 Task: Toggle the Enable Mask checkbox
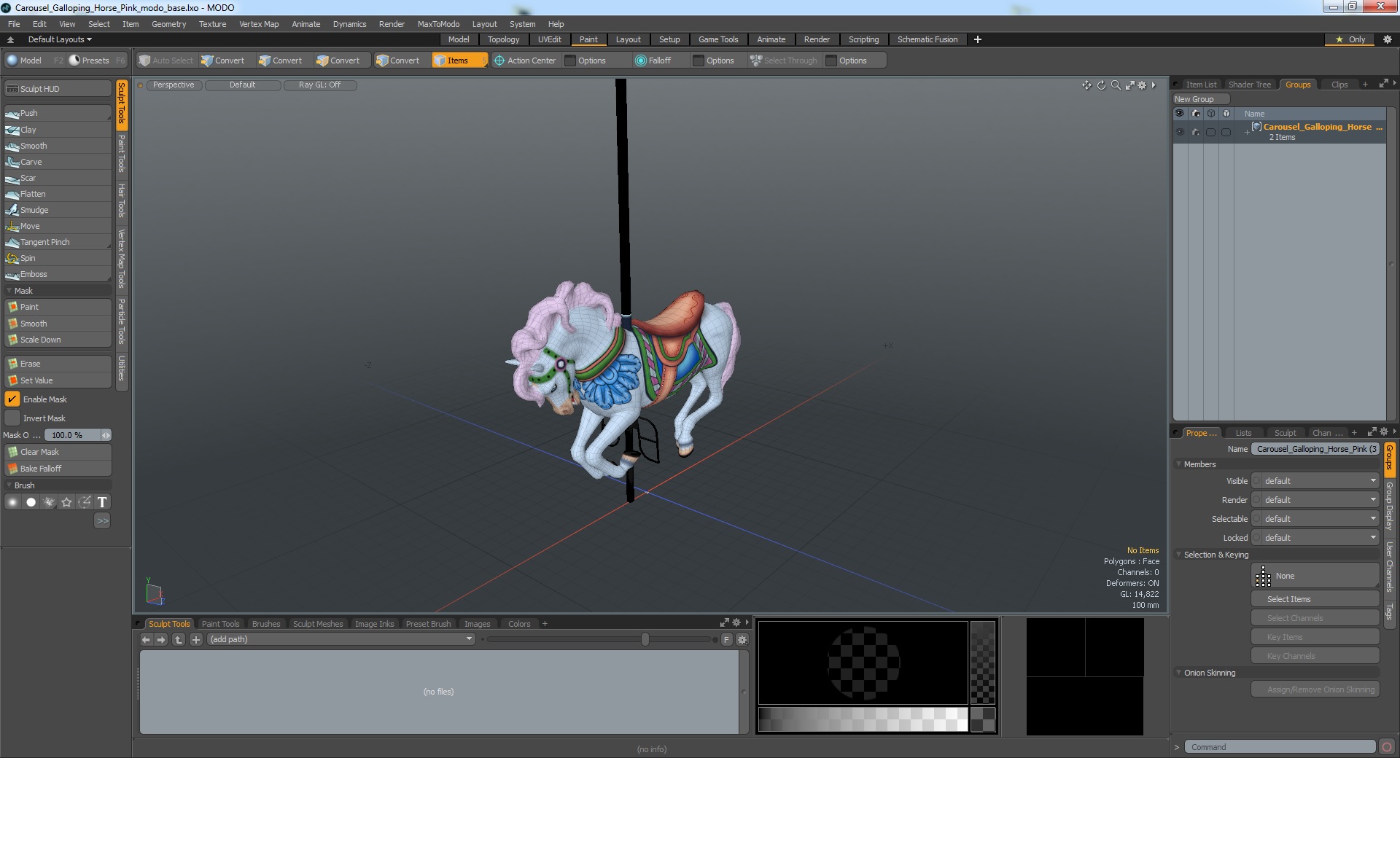pos(12,399)
